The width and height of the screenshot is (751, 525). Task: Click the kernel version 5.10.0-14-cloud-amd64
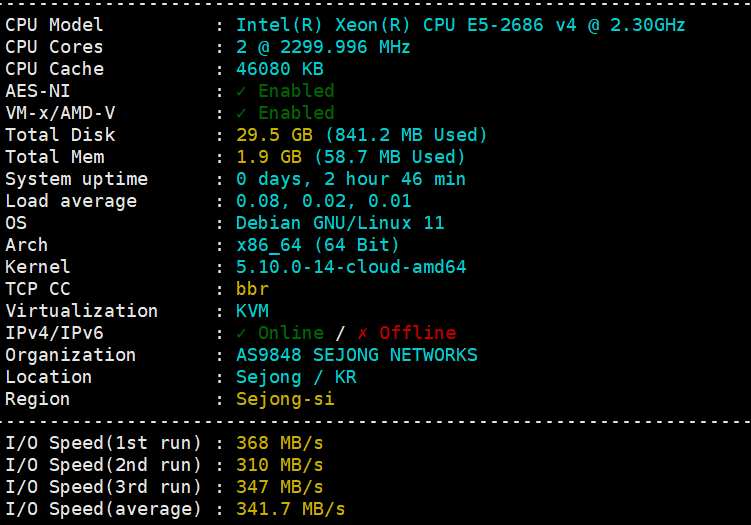coord(351,267)
